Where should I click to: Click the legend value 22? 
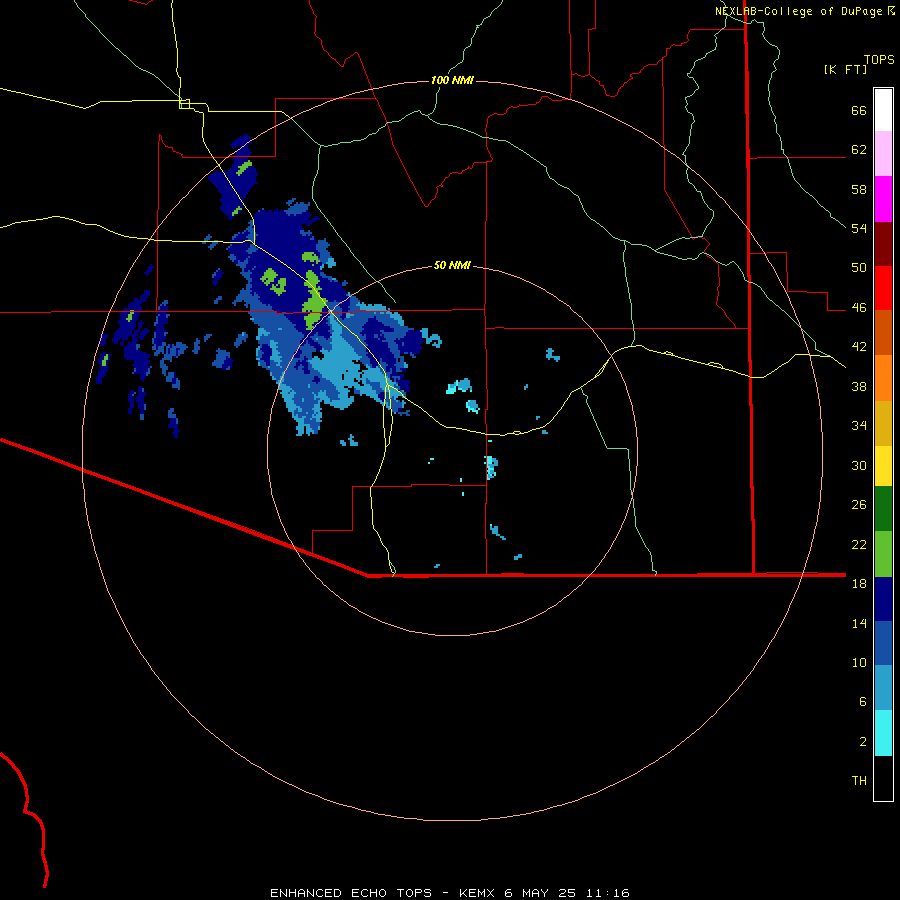click(x=859, y=544)
